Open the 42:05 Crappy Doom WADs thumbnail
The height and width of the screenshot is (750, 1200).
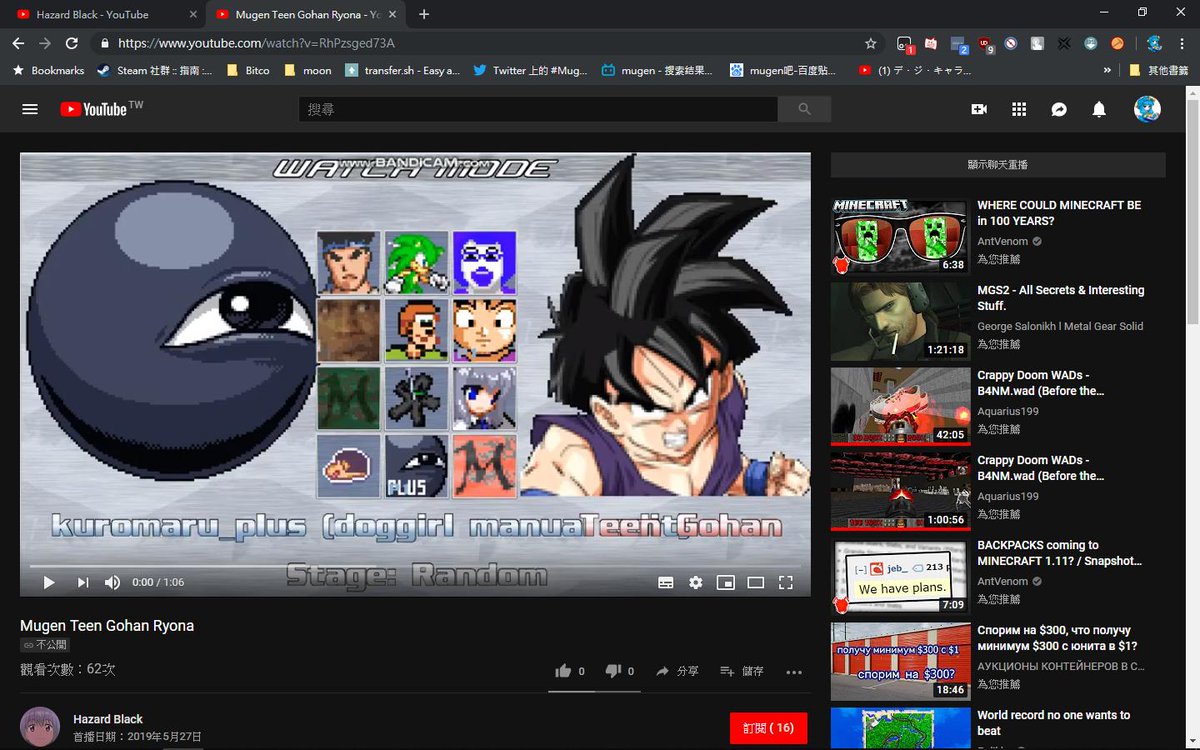(900, 406)
